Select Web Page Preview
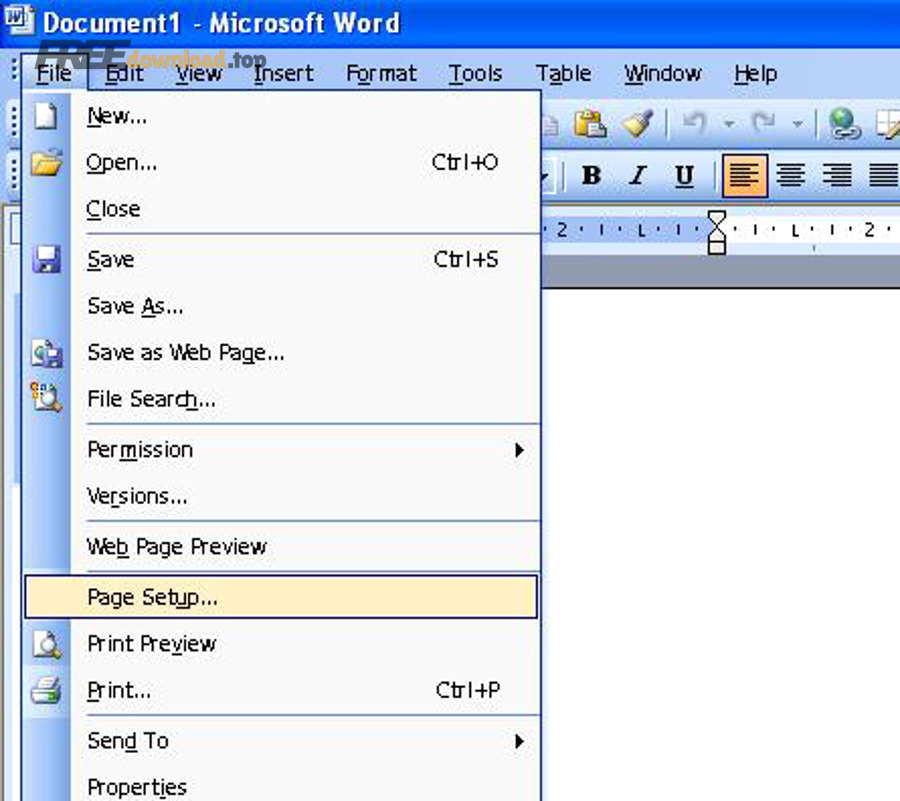The image size is (900, 801). [281, 547]
